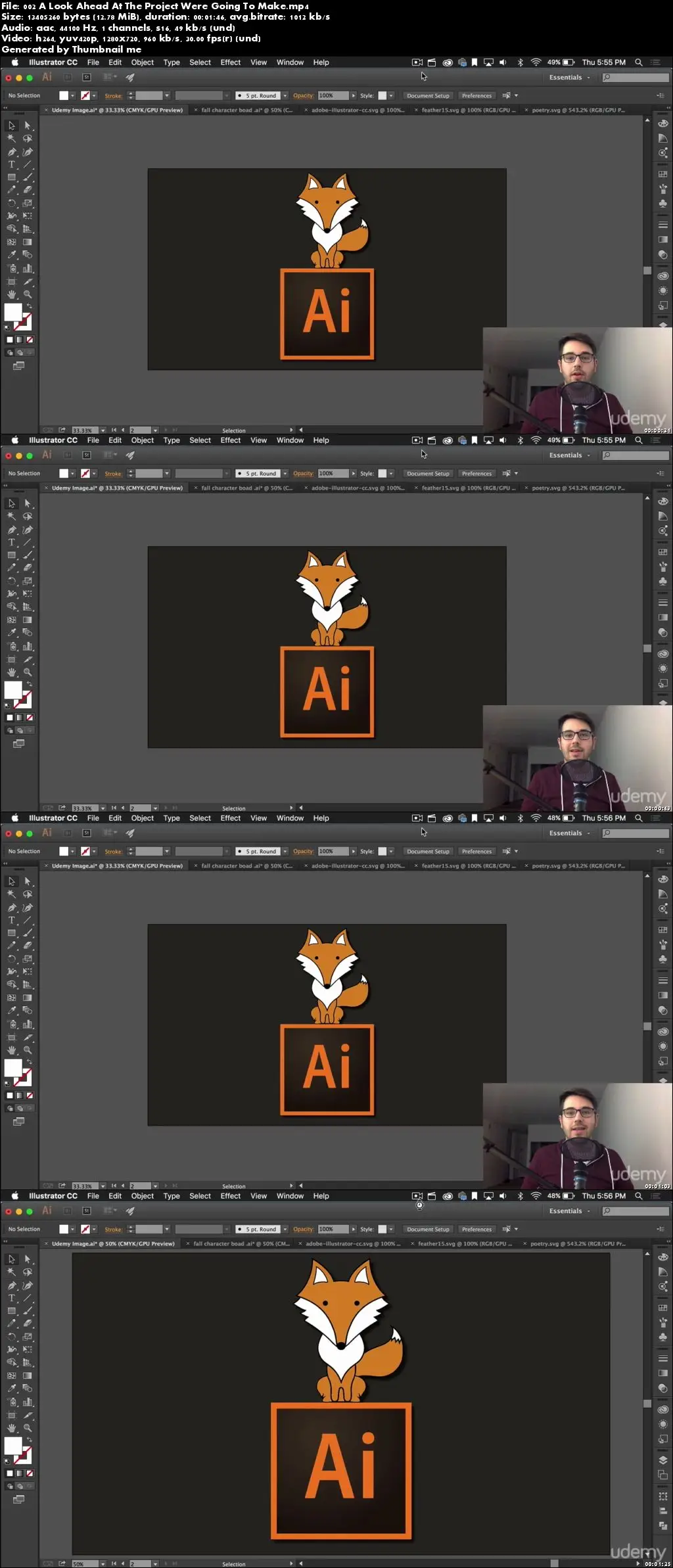Open the Window menu in the fourth frame
Image resolution: width=673 pixels, height=1568 pixels.
290,1196
